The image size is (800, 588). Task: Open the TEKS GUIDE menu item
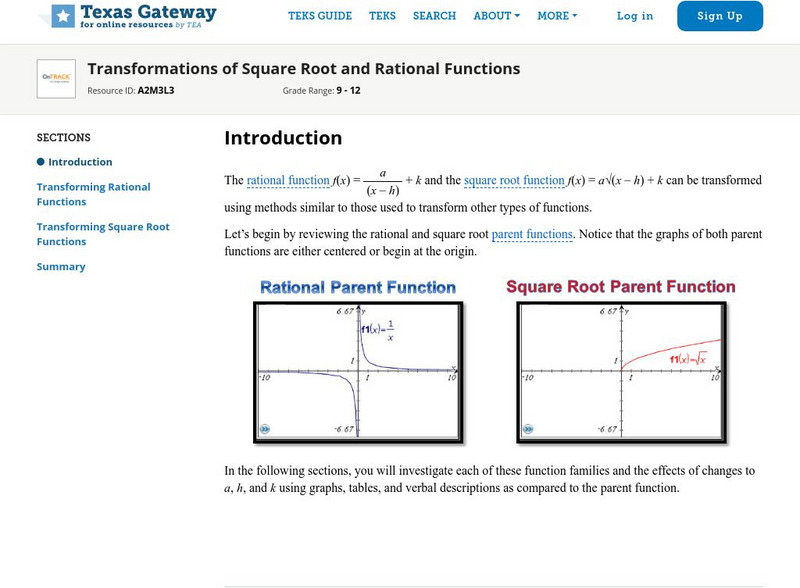(320, 16)
